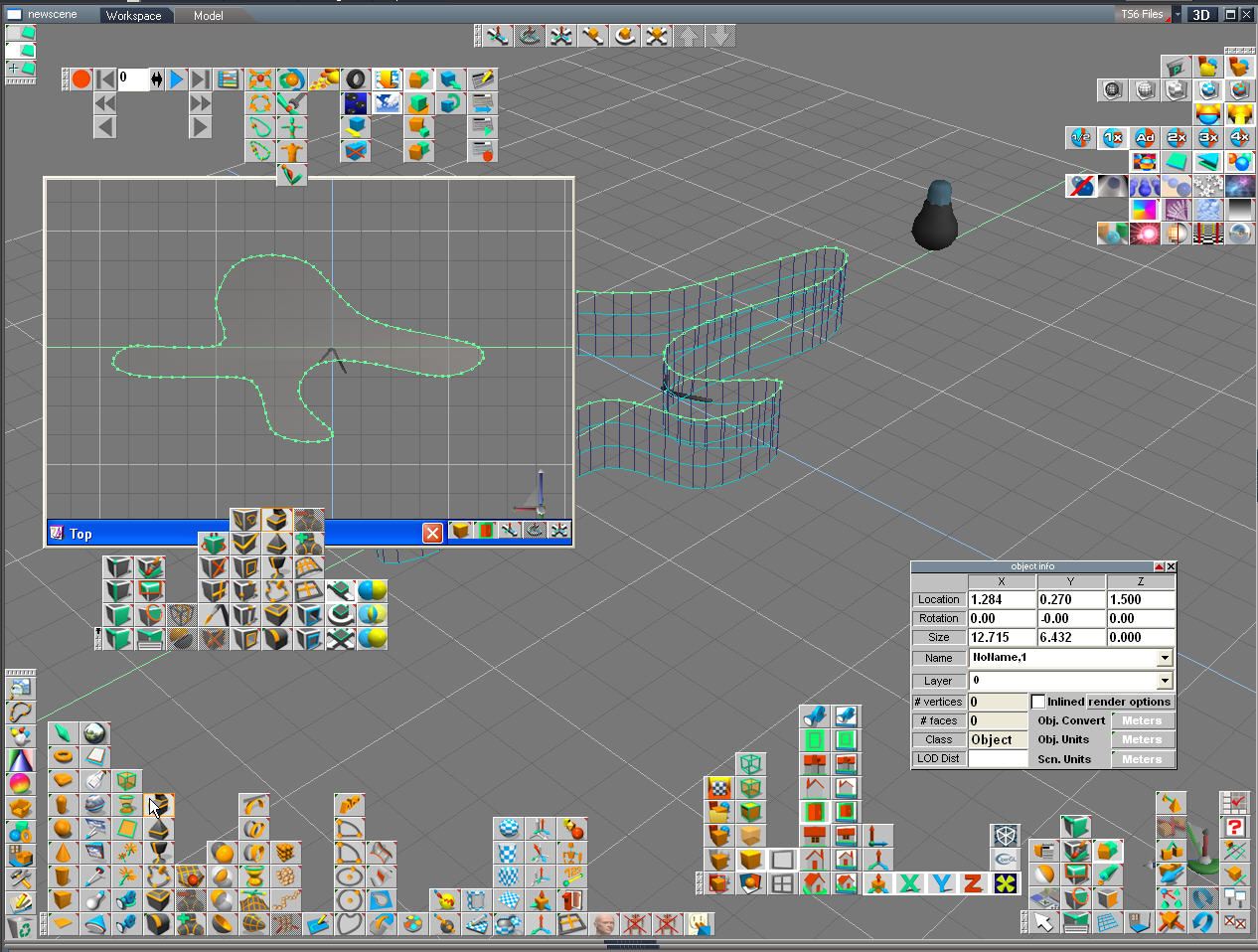The height and width of the screenshot is (952, 1258).
Task: Click the Meters button beside Scn. Units
Action: click(x=1142, y=759)
